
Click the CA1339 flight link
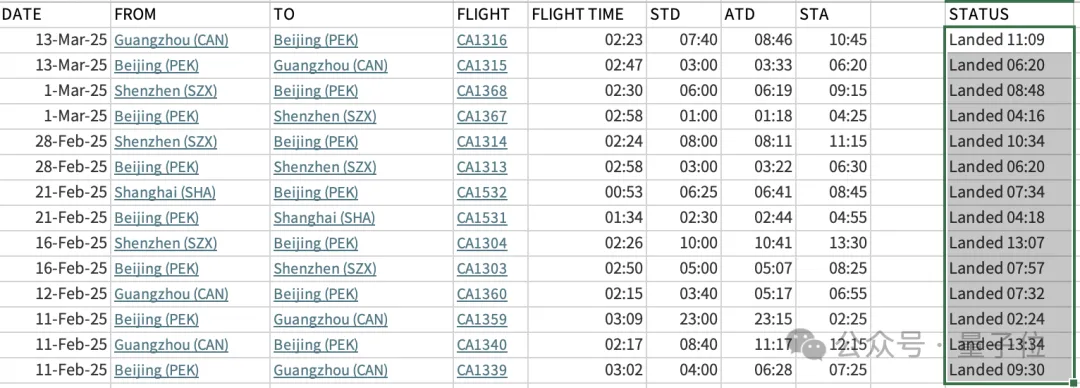point(481,370)
